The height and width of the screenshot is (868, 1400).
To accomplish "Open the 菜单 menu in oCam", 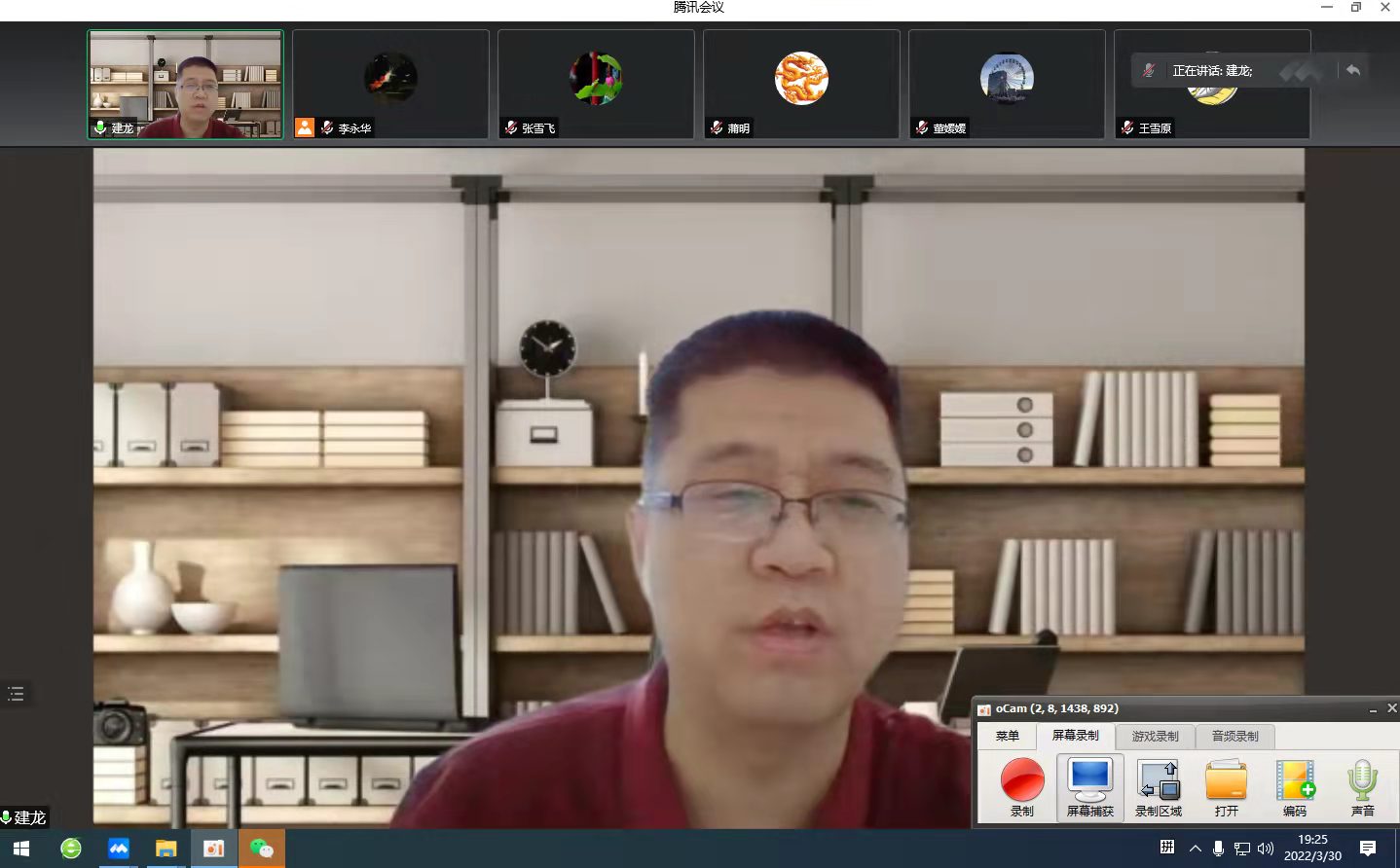I will 1007,736.
